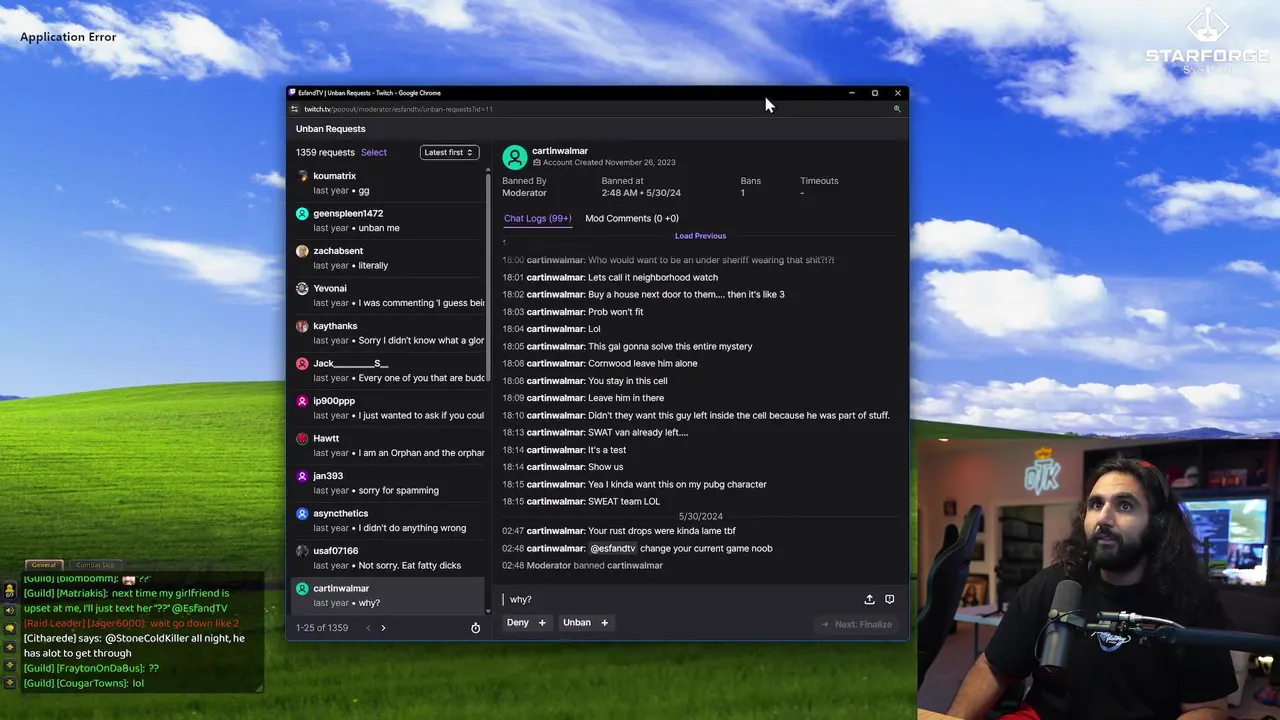Click the stopwatch icon below request list
Viewport: 1280px width, 720px height.
(475, 628)
